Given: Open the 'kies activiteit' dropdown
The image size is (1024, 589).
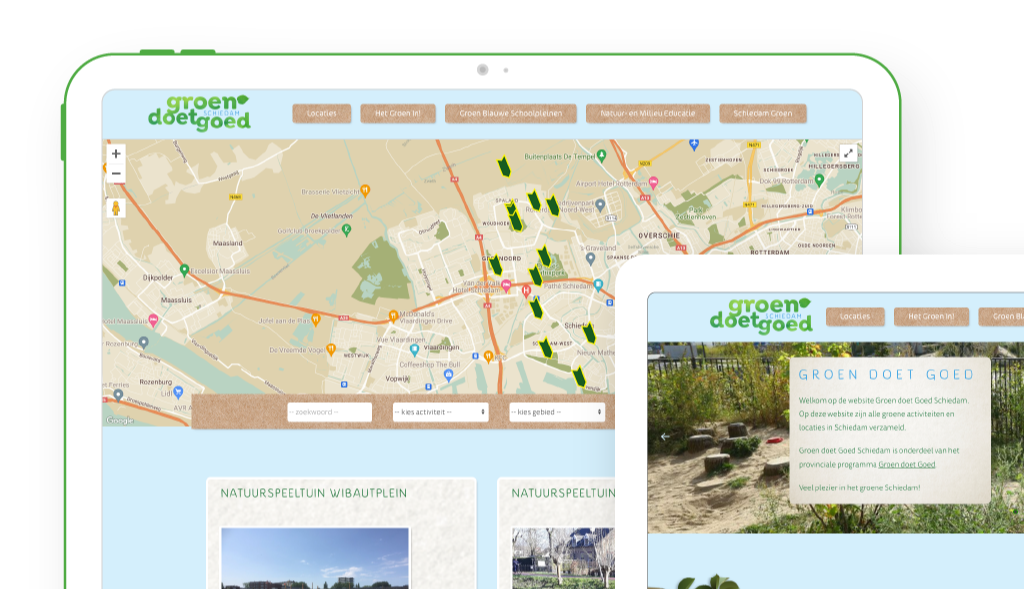Looking at the screenshot, I should [x=440, y=412].
